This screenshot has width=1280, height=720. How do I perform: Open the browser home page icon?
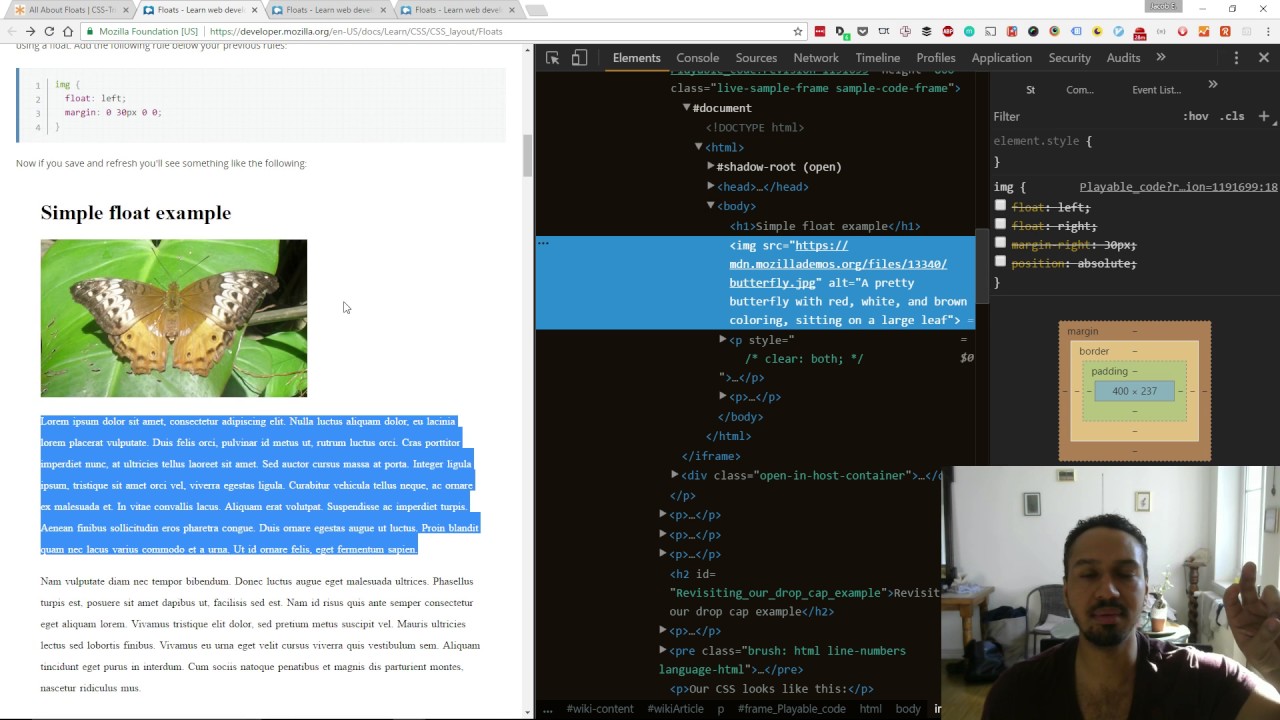pyautogui.click(x=68, y=31)
